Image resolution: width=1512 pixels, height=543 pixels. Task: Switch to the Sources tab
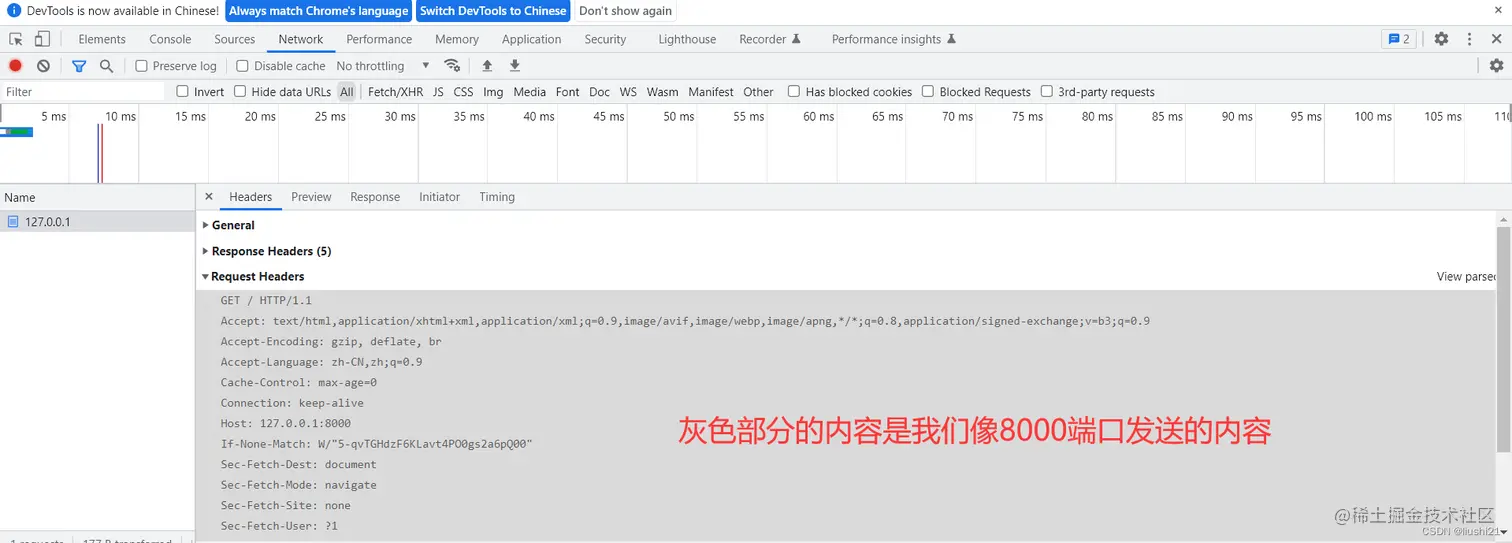click(235, 39)
